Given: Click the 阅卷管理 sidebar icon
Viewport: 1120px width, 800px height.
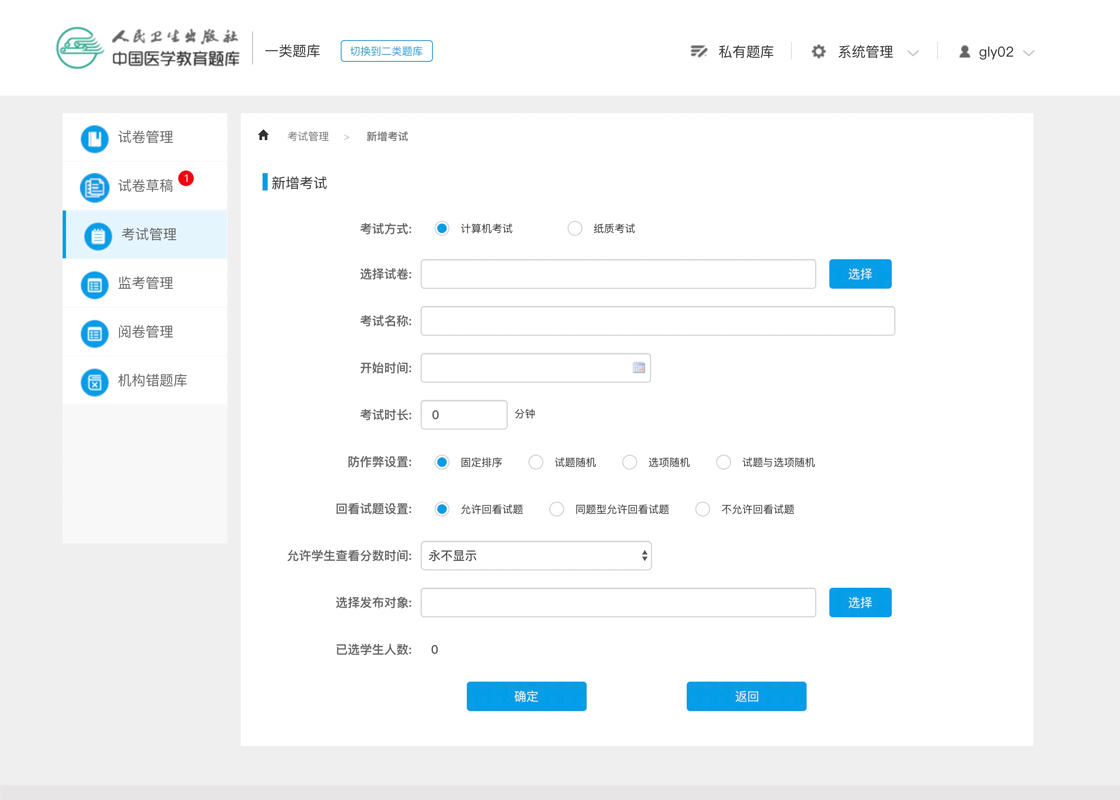Looking at the screenshot, I should click(94, 333).
